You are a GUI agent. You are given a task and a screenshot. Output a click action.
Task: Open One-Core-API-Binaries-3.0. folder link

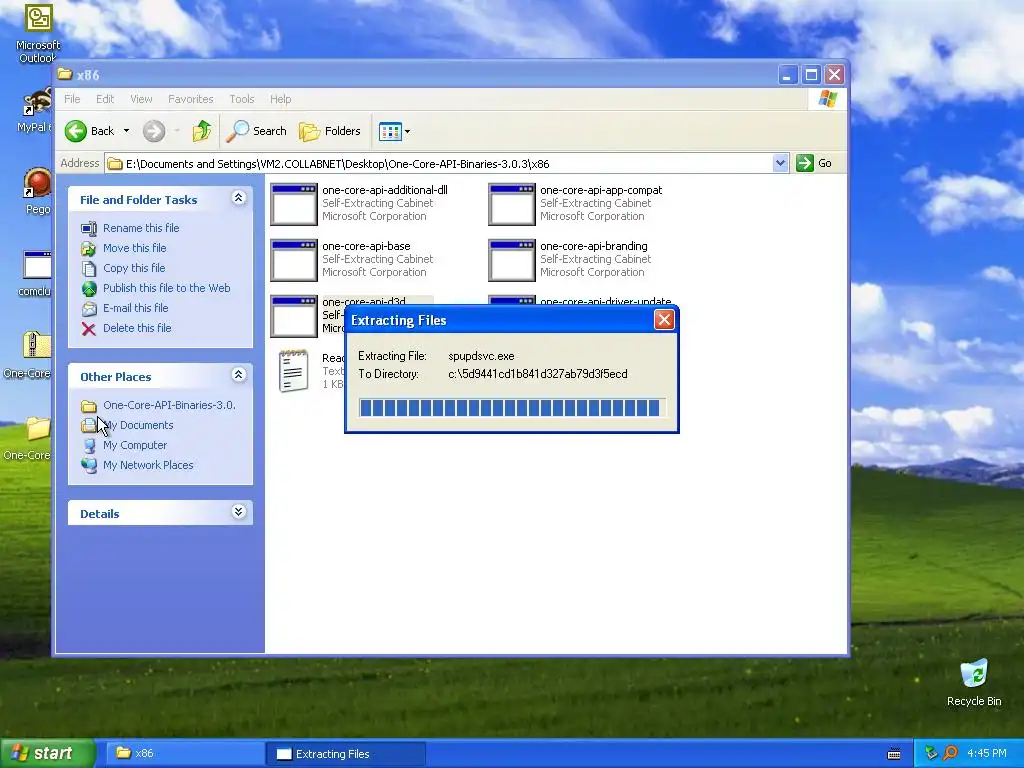pos(169,406)
